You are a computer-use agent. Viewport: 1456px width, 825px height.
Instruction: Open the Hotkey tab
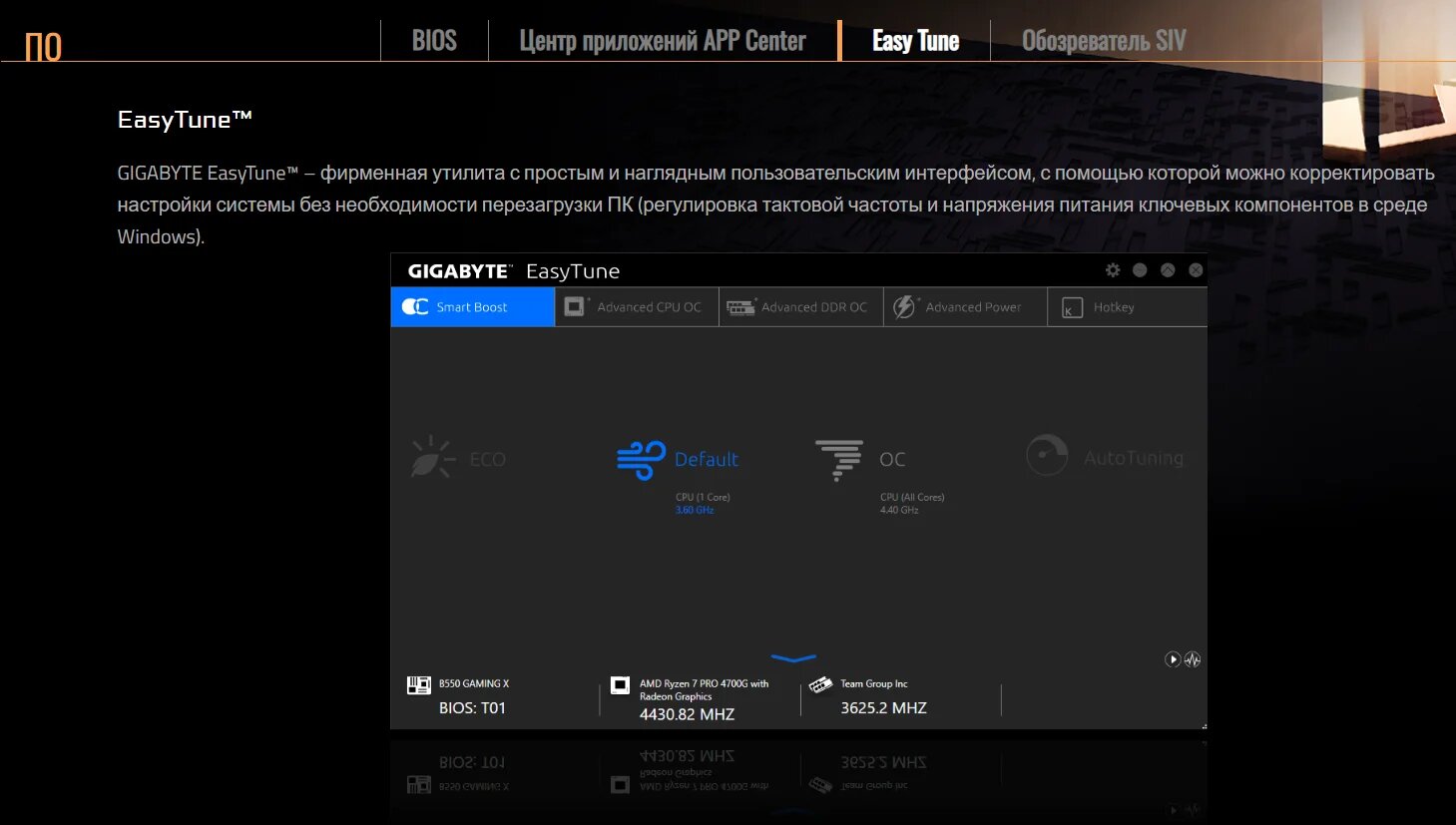click(1128, 307)
